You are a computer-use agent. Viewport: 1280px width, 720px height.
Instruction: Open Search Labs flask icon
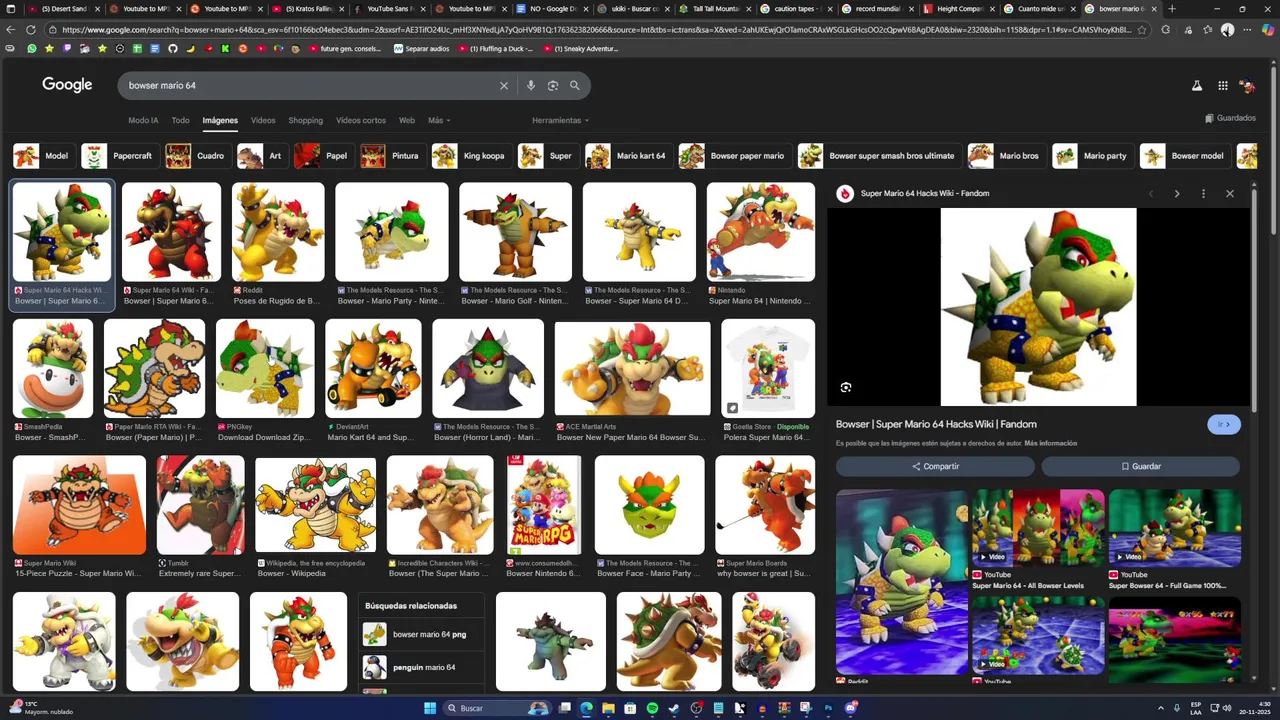click(1197, 86)
